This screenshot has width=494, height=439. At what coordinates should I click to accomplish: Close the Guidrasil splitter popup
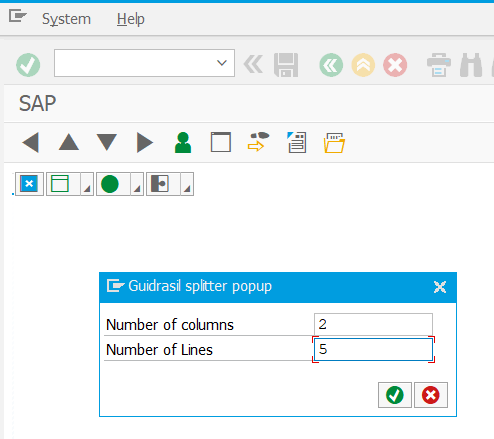coord(440,287)
